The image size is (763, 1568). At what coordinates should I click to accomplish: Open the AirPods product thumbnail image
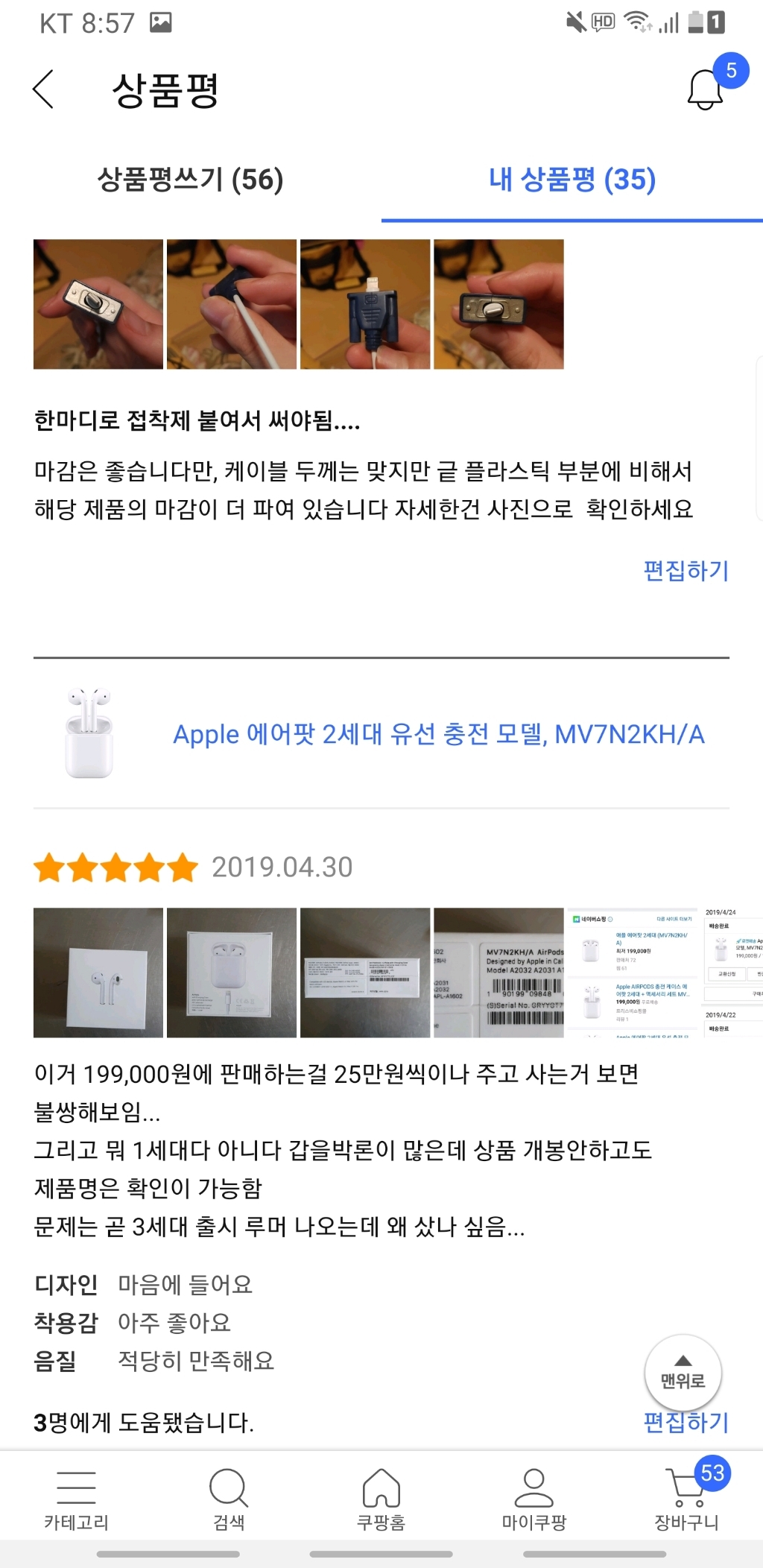pos(89,733)
